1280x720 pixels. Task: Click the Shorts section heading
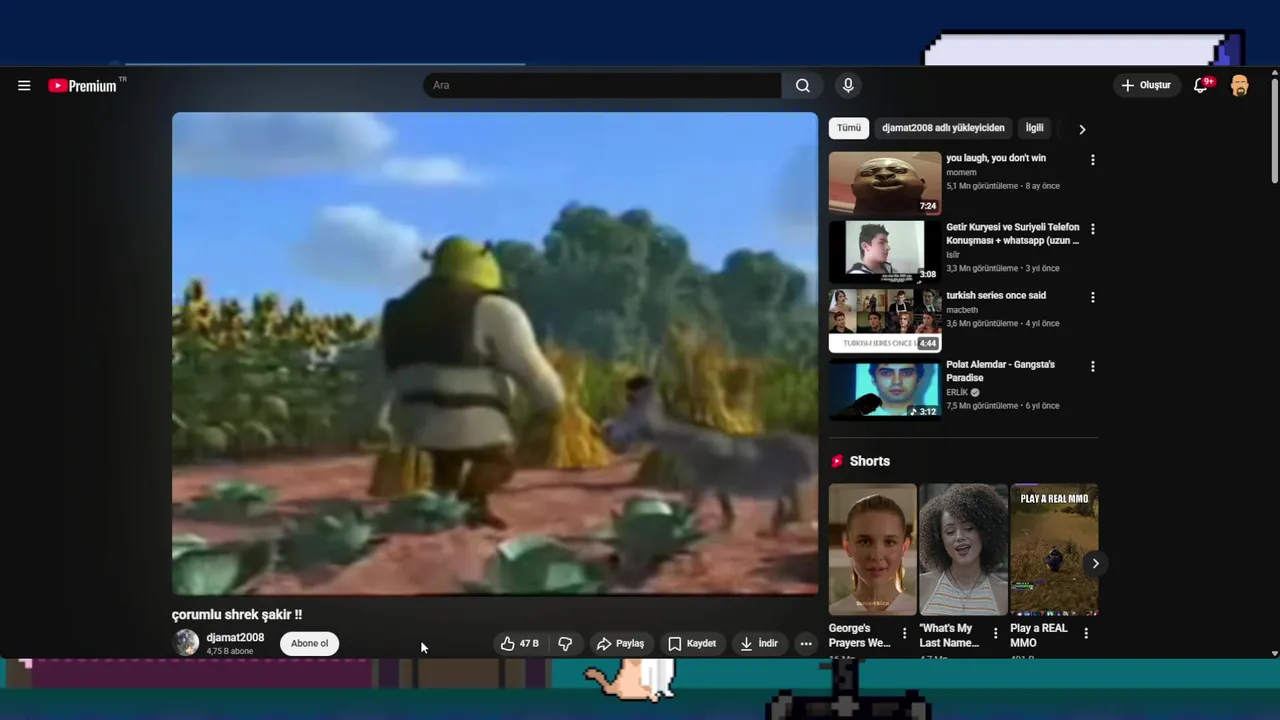click(x=869, y=461)
